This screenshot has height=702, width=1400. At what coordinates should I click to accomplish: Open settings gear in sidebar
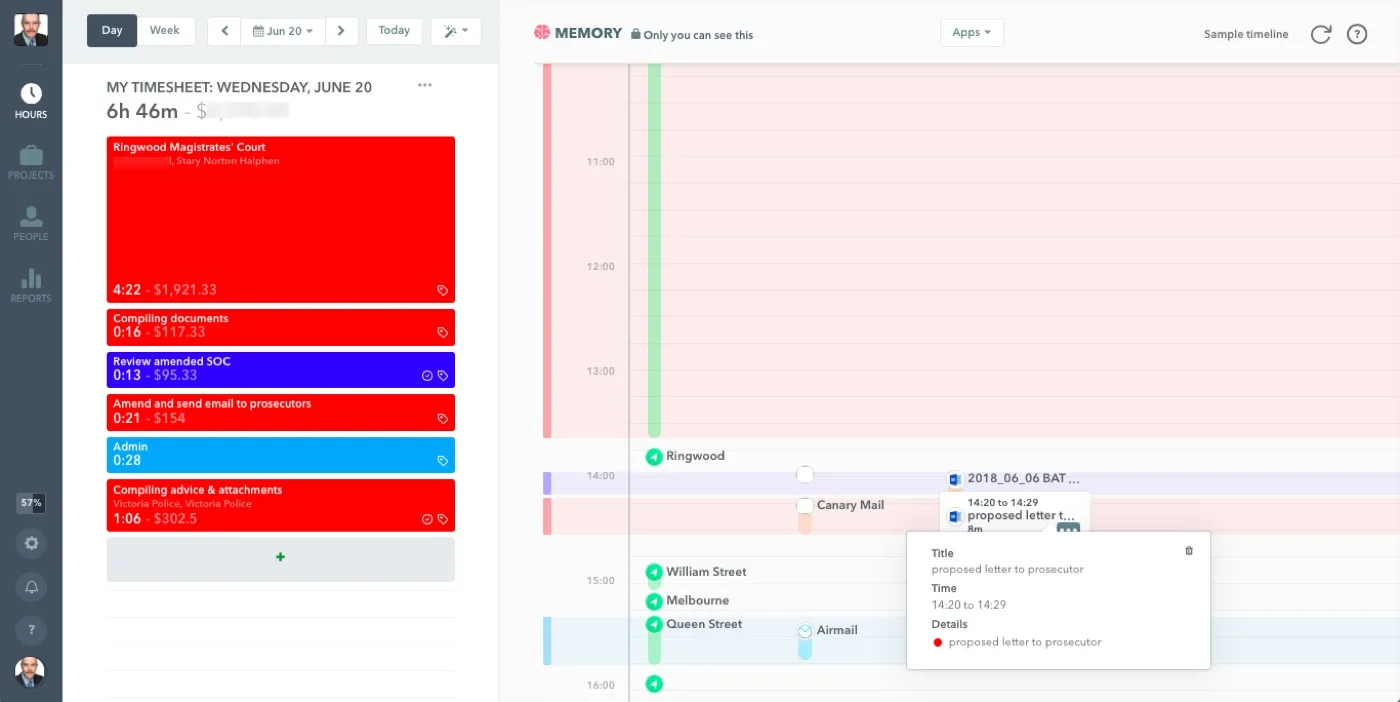[x=31, y=544]
